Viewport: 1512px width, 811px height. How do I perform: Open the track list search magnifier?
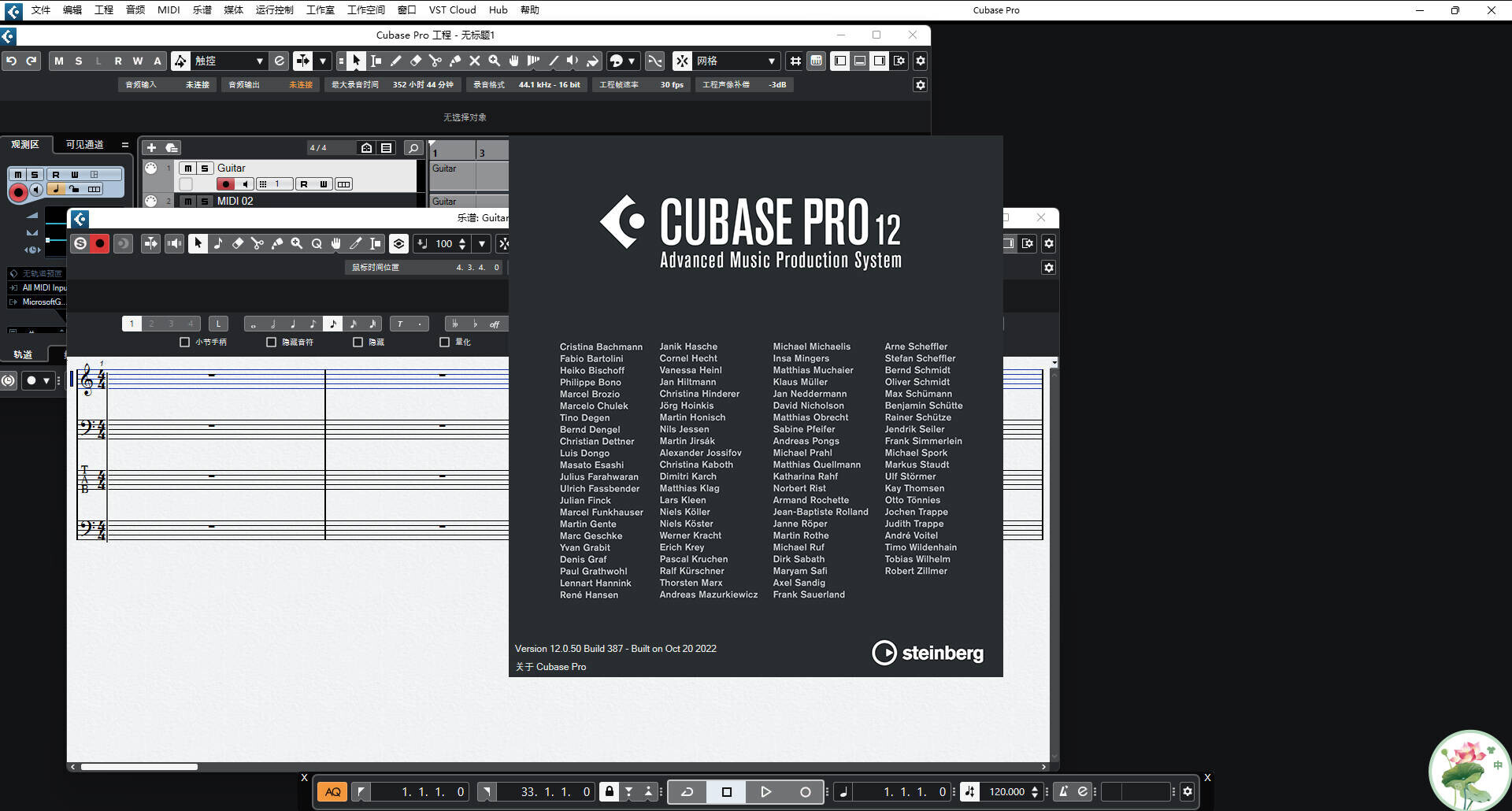[413, 148]
